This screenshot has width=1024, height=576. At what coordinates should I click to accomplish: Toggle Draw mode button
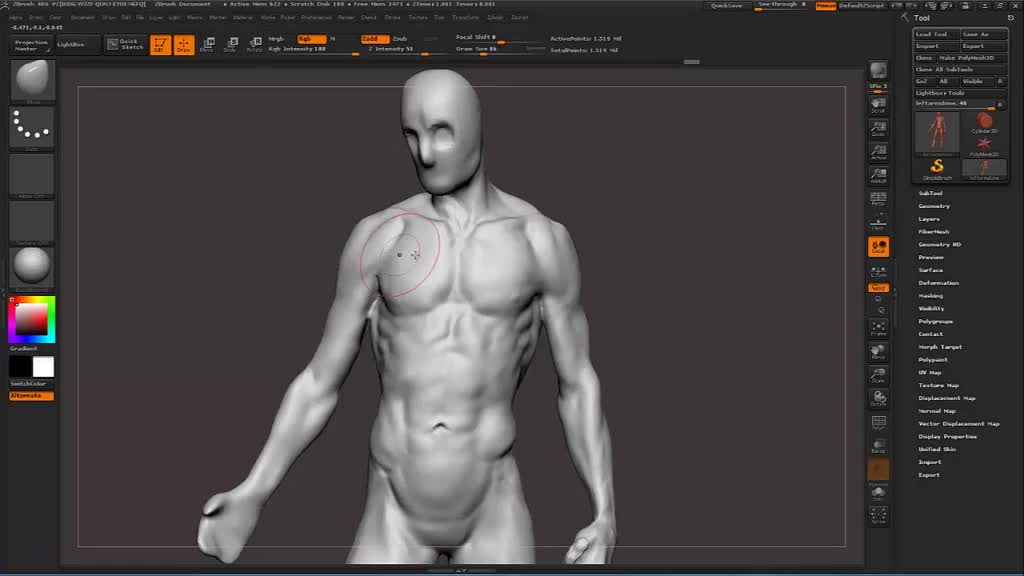184,44
